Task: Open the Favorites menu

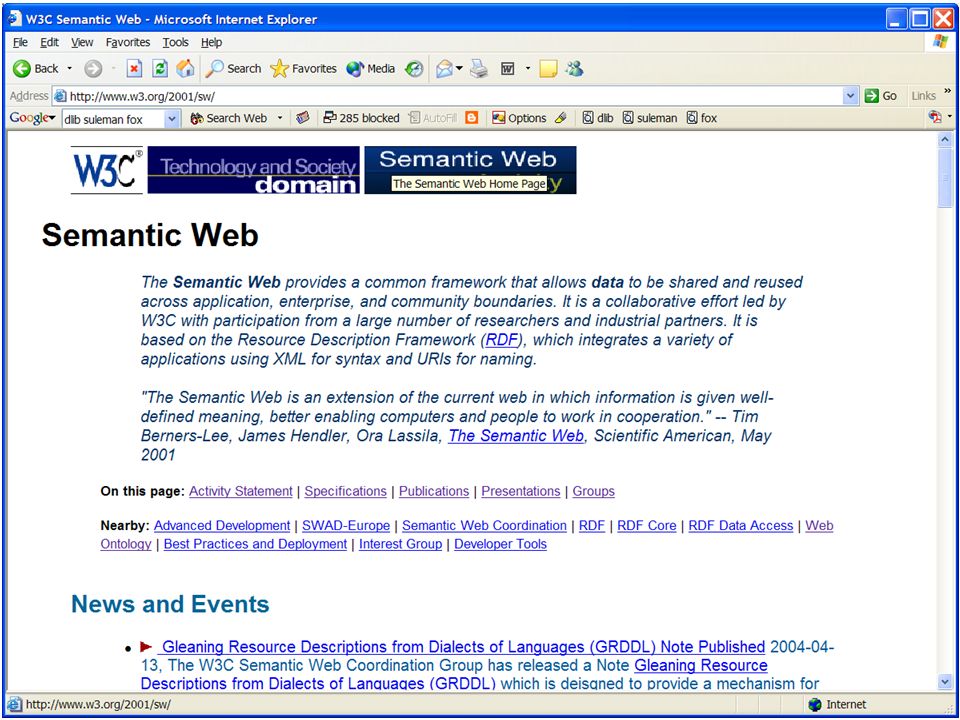Action: pos(127,42)
